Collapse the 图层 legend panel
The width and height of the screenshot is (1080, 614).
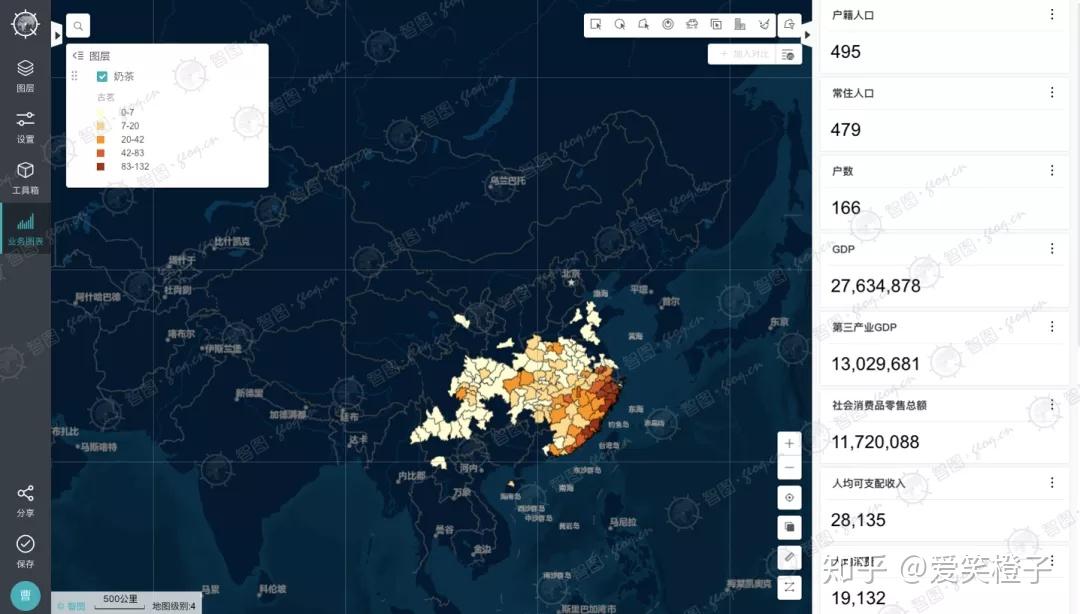pyautogui.click(x=78, y=56)
